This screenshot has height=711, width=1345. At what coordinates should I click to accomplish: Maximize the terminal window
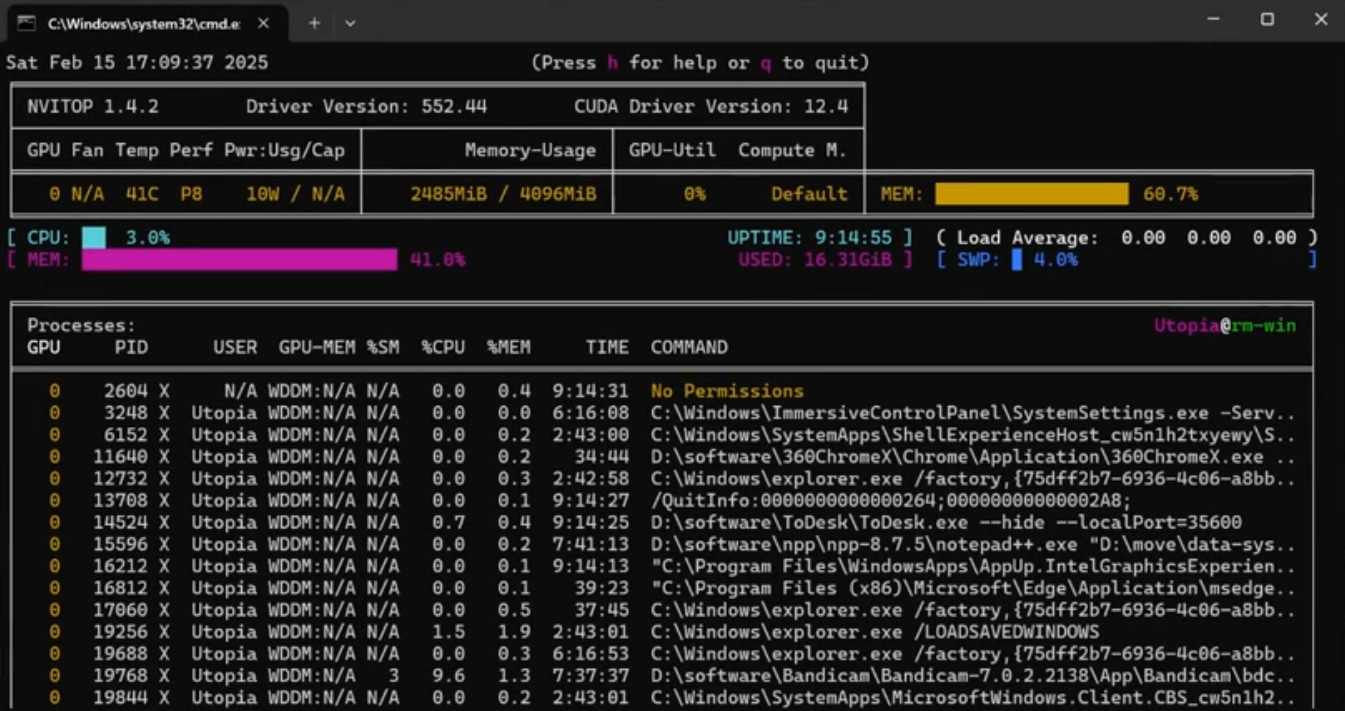coord(1267,20)
